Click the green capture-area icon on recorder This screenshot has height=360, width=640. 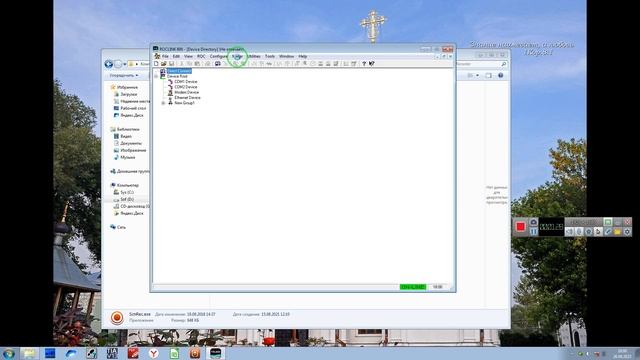point(608,222)
